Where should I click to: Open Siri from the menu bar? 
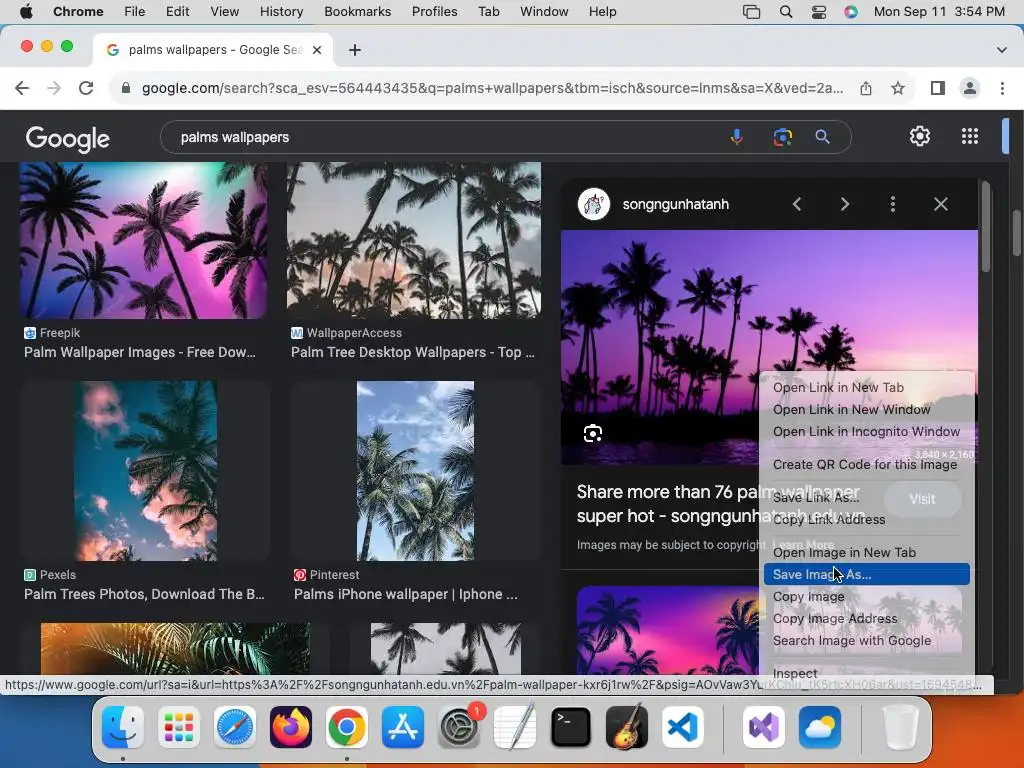click(x=850, y=12)
